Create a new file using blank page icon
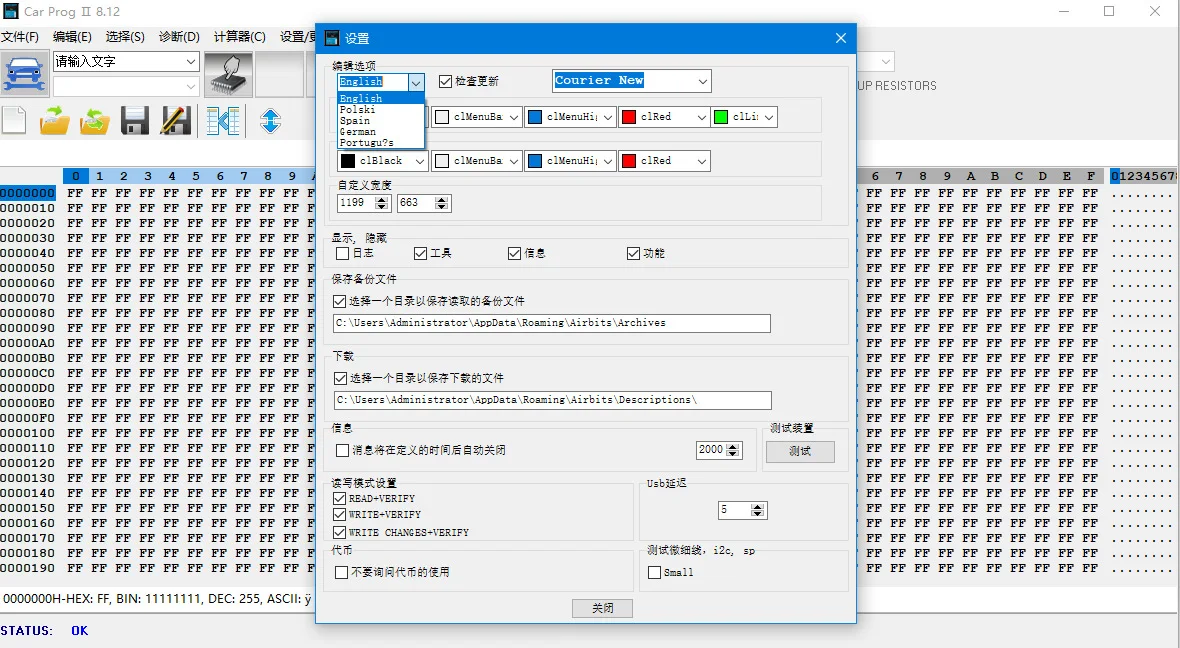Viewport: 1180px width, 648px height. [12, 120]
